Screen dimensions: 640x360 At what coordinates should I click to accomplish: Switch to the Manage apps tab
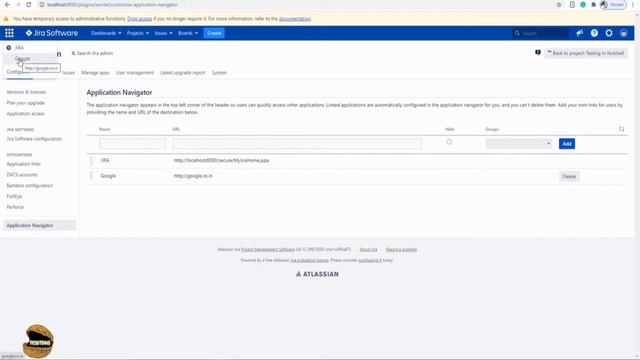(95, 73)
